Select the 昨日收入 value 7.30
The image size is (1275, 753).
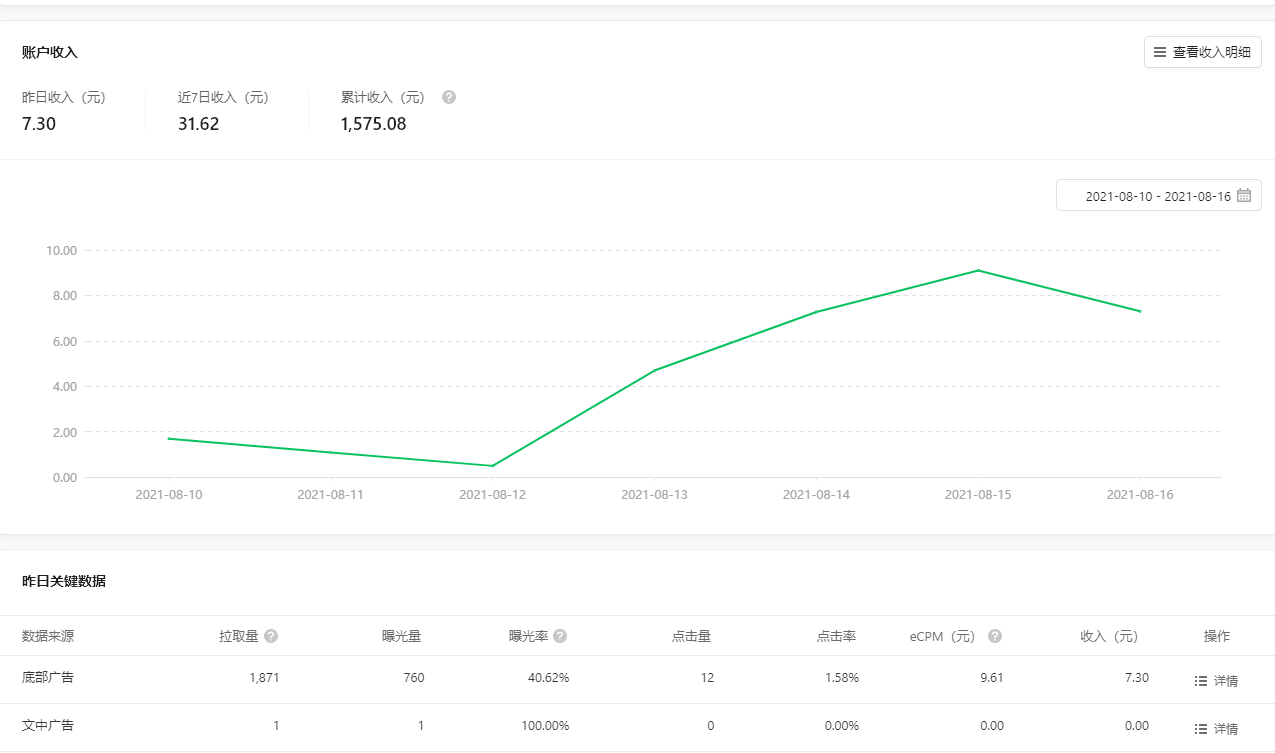(x=39, y=124)
